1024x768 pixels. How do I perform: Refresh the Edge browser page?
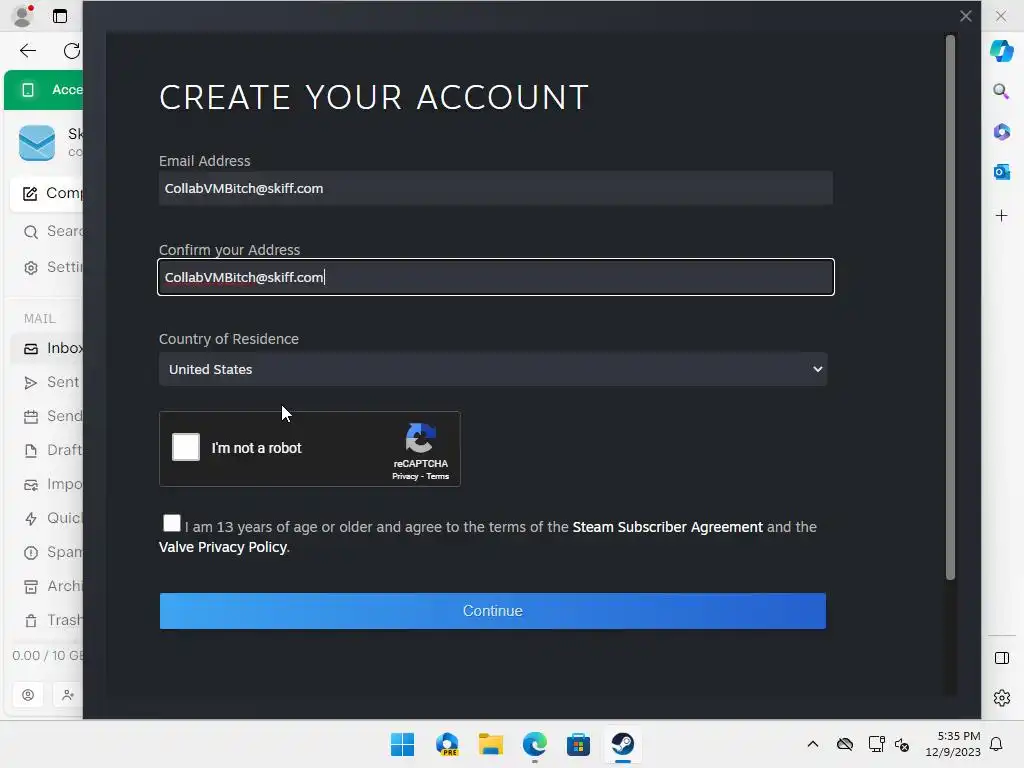72,51
